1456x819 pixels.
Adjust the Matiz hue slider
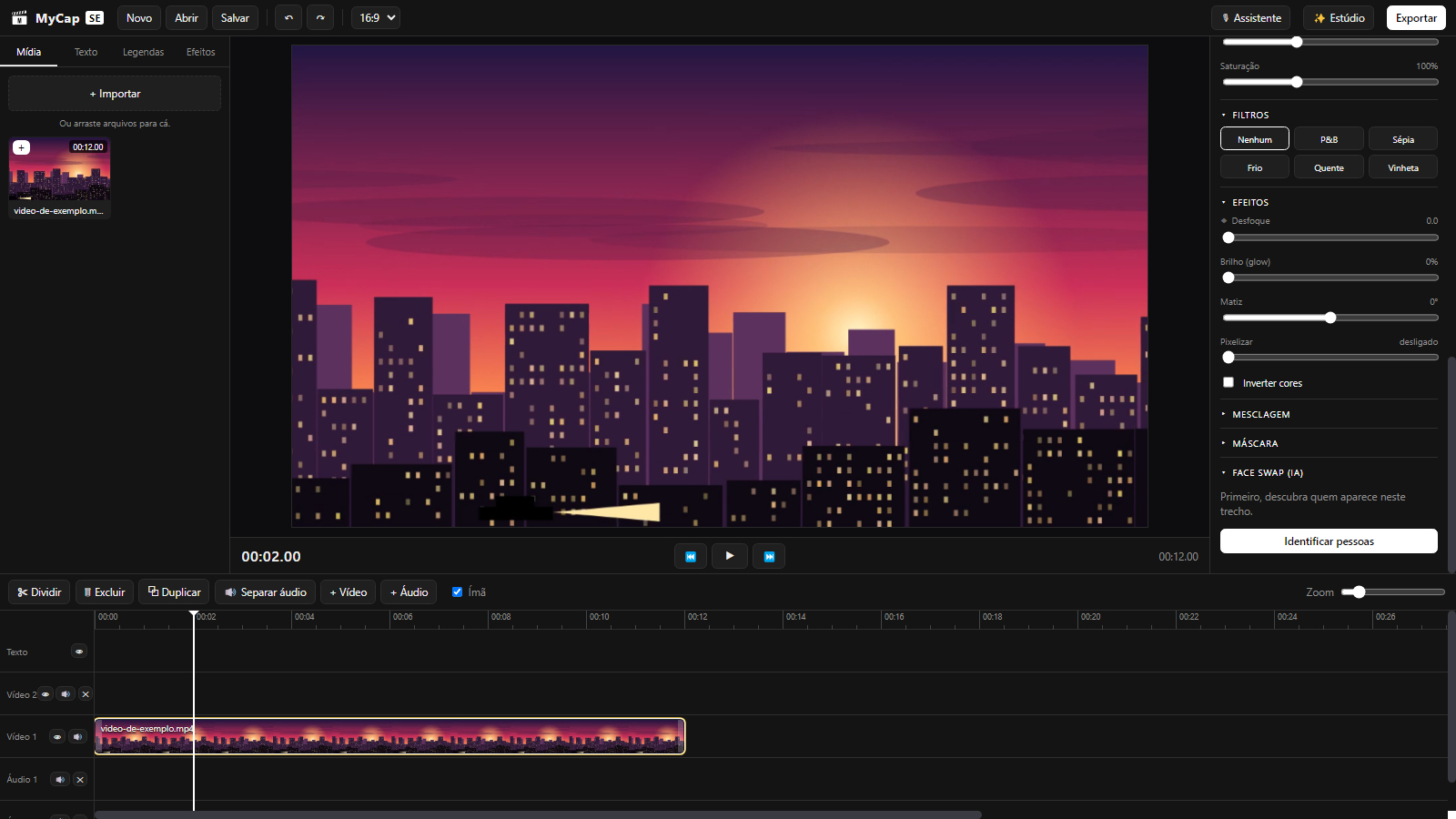point(1330,318)
